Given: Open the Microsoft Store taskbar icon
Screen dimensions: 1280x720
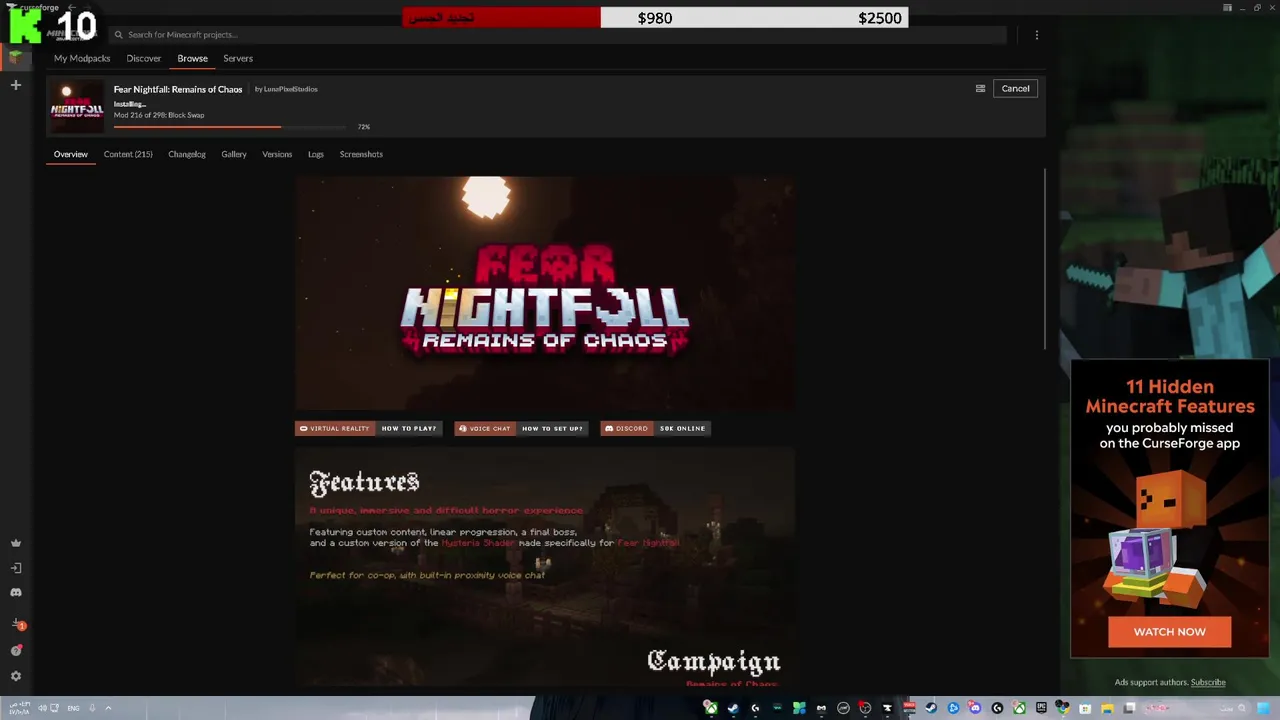Looking at the screenshot, I should tap(1085, 708).
